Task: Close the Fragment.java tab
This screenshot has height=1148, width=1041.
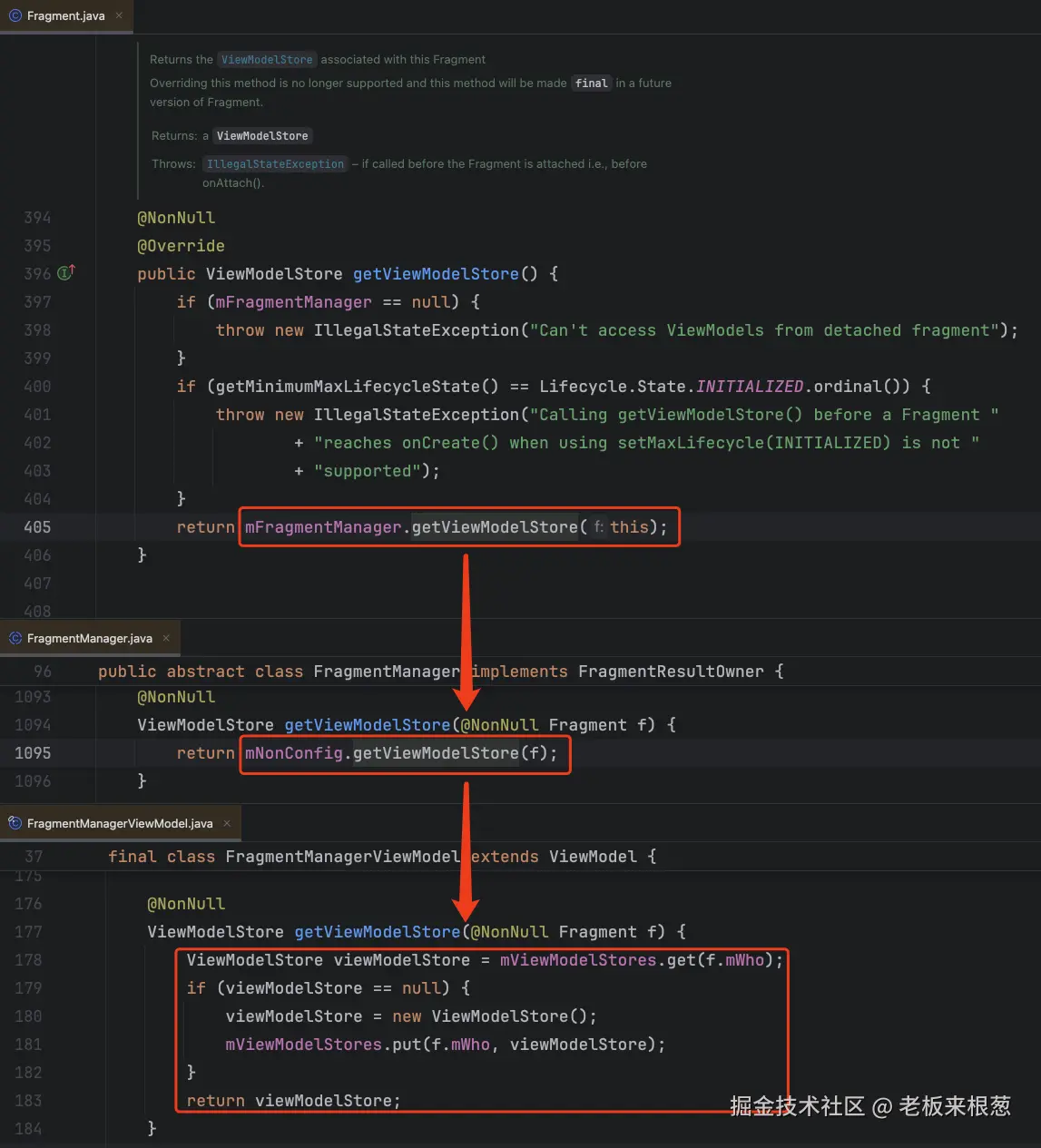Action: point(119,15)
